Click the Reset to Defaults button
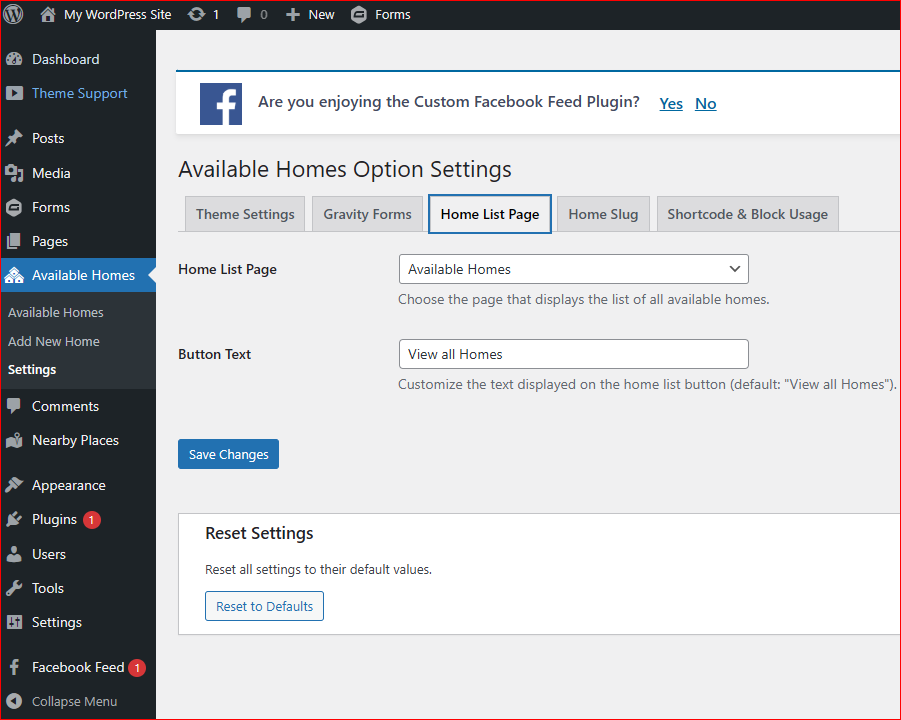 click(264, 606)
